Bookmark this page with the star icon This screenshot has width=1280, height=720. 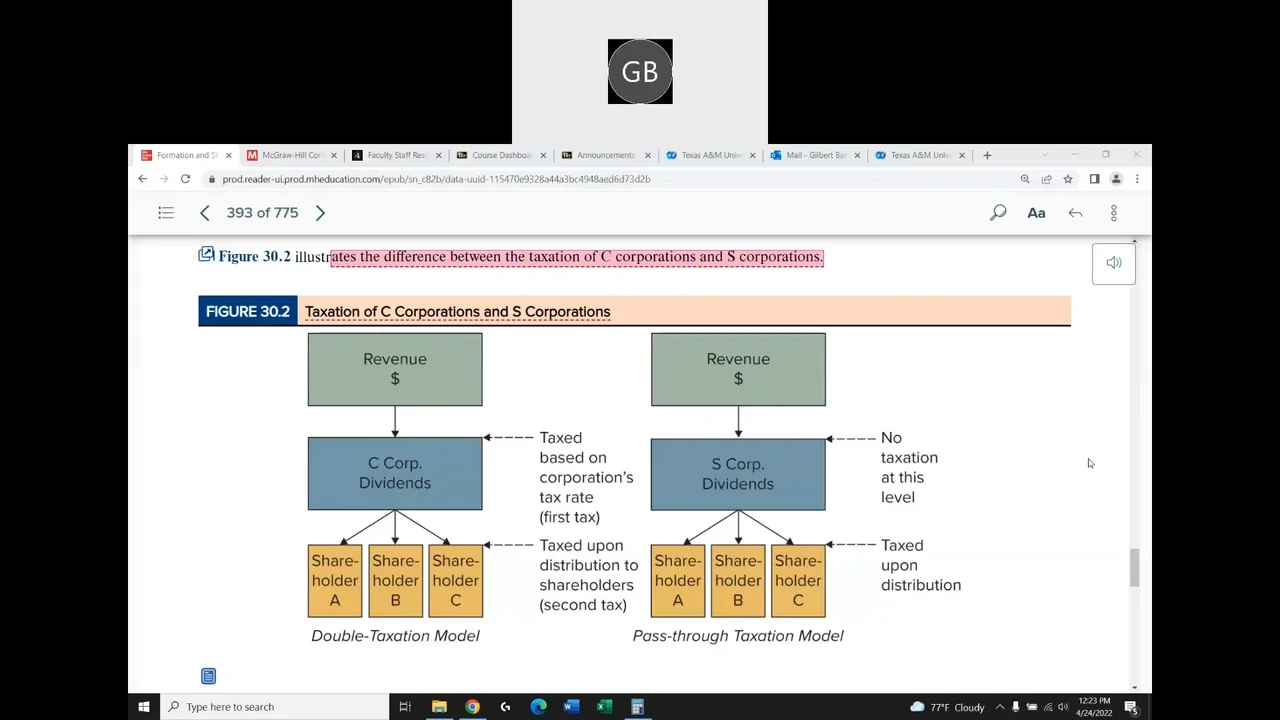coord(1068,179)
